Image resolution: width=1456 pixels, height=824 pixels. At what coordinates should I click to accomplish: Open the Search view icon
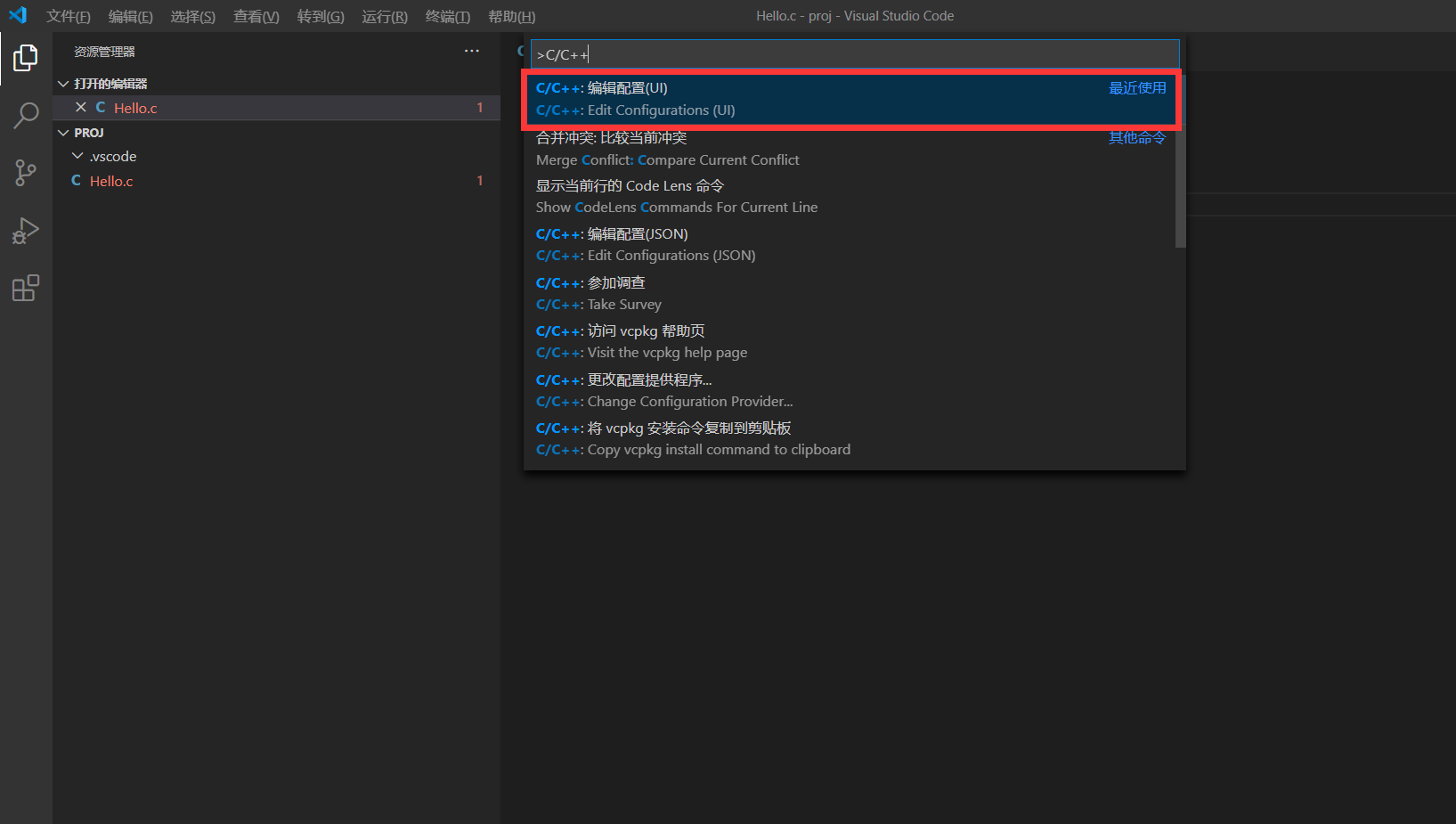point(26,115)
